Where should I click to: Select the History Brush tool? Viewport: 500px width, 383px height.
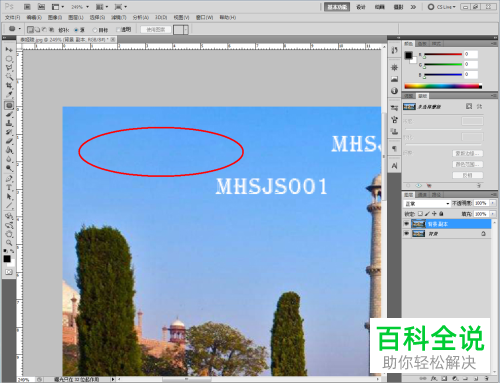tap(9, 133)
